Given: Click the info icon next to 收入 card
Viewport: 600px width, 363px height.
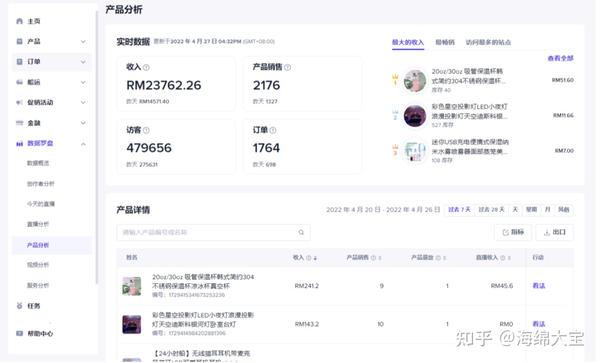Looking at the screenshot, I should tap(146, 67).
